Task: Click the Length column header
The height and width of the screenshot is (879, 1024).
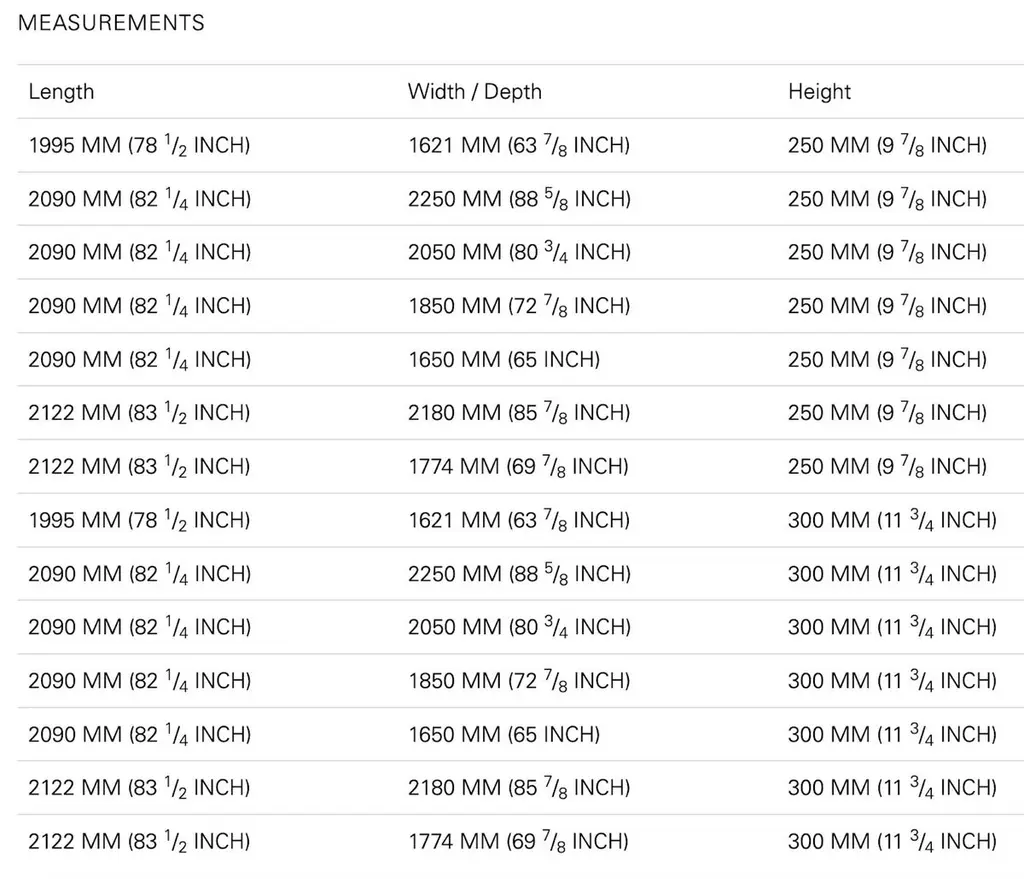Action: [x=61, y=92]
